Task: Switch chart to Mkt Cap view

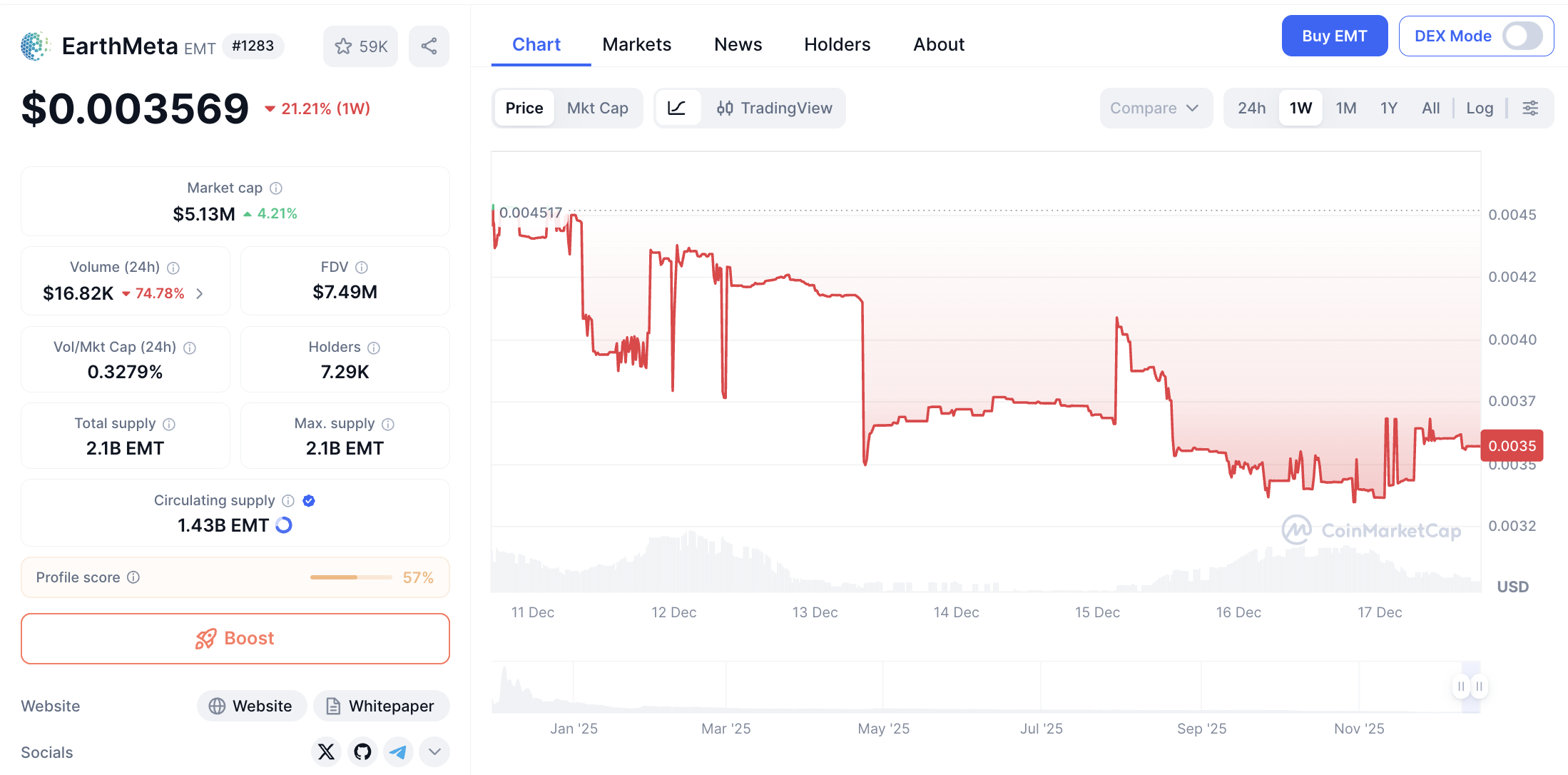Action: pos(597,108)
